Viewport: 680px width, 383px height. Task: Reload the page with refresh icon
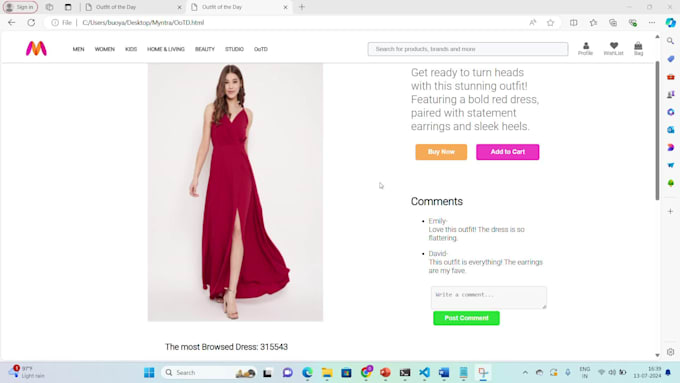[x=31, y=23]
